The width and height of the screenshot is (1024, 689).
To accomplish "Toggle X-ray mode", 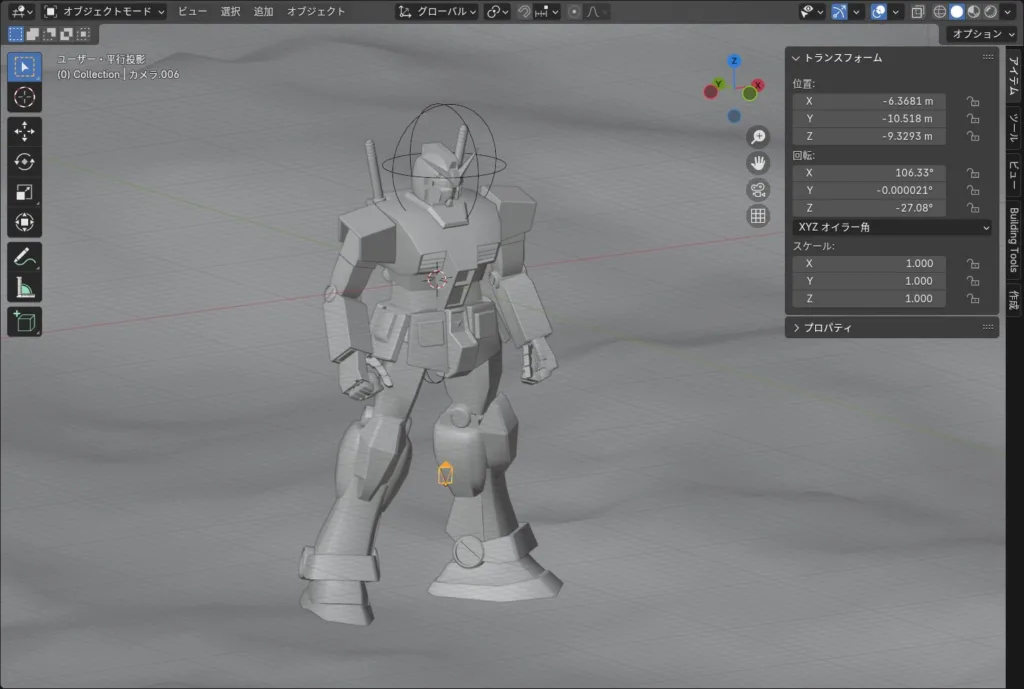I will click(x=918, y=12).
